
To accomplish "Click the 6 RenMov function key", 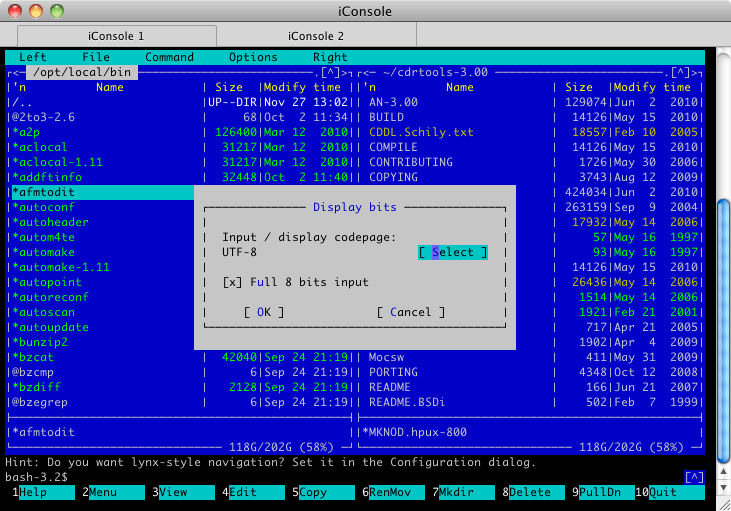I will tap(393, 492).
